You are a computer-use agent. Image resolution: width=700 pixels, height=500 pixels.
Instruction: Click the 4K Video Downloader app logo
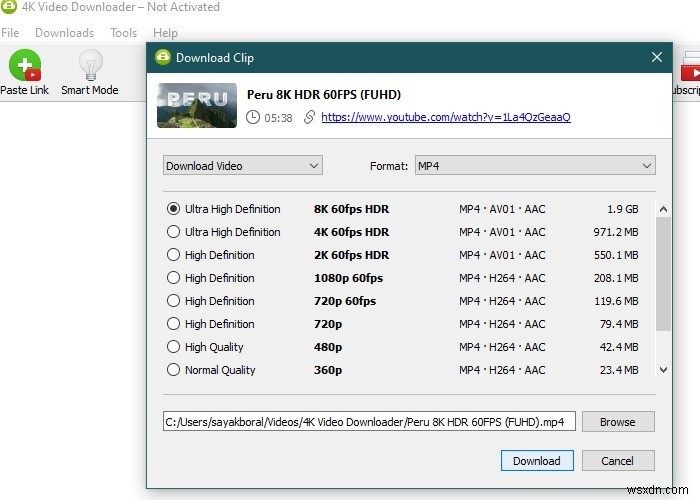pos(8,7)
